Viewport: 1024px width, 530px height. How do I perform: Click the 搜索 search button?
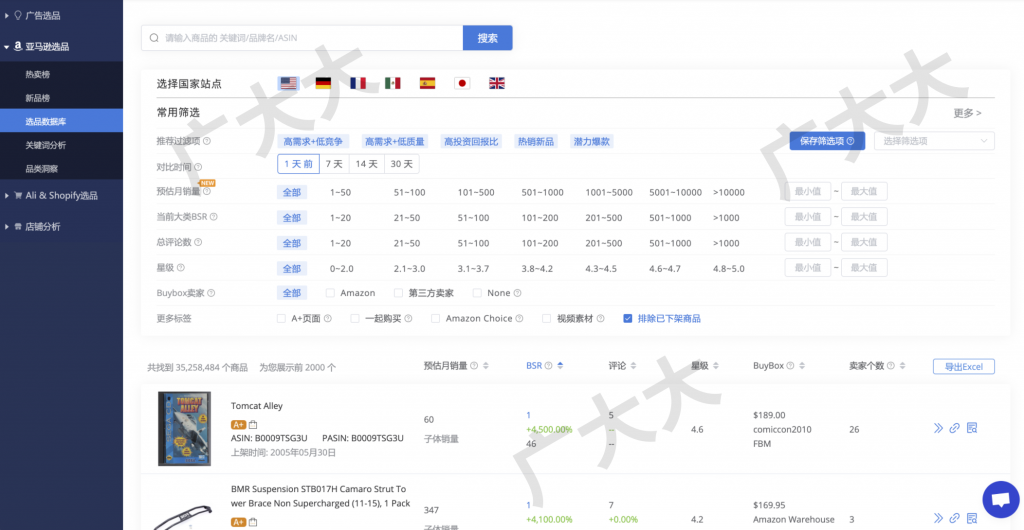click(x=488, y=38)
